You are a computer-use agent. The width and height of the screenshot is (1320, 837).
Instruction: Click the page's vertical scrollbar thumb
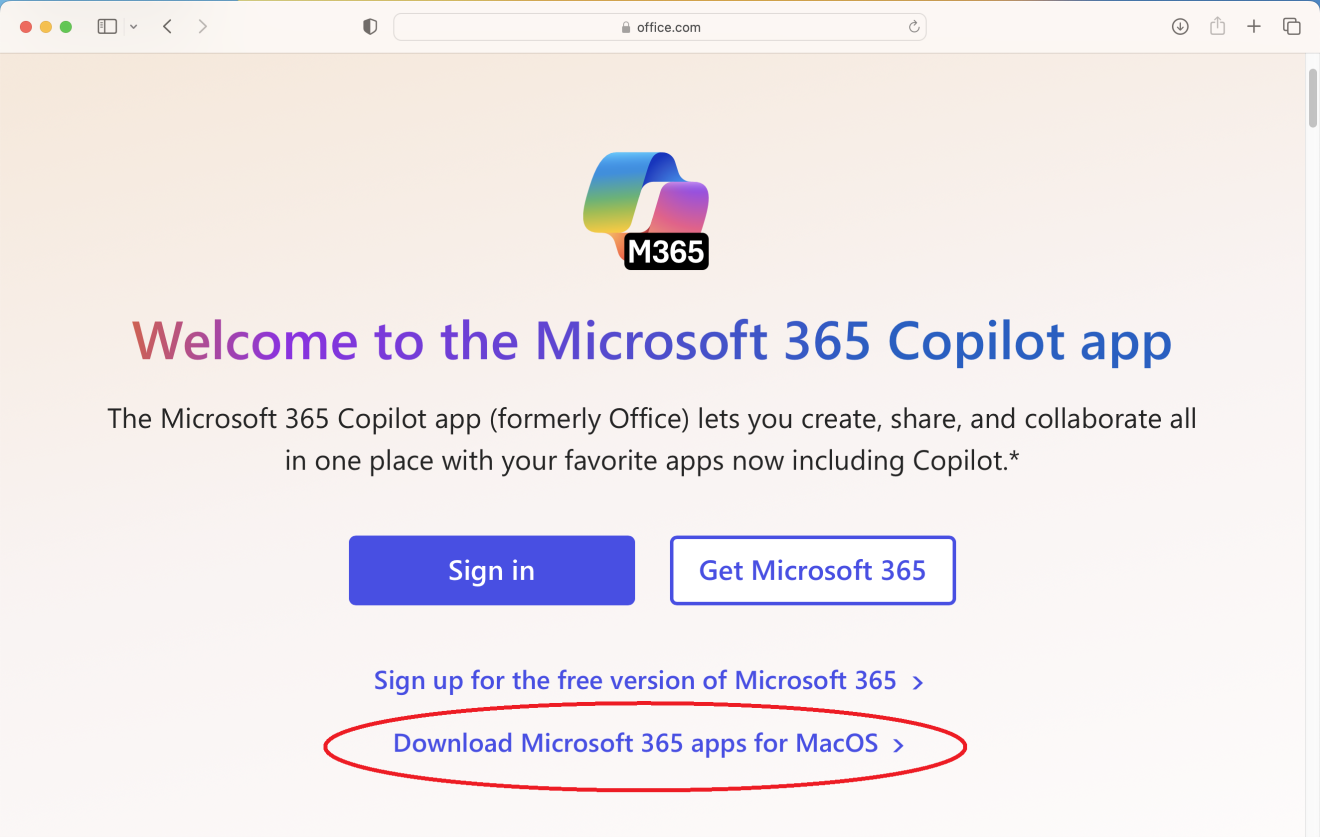coord(1313,98)
